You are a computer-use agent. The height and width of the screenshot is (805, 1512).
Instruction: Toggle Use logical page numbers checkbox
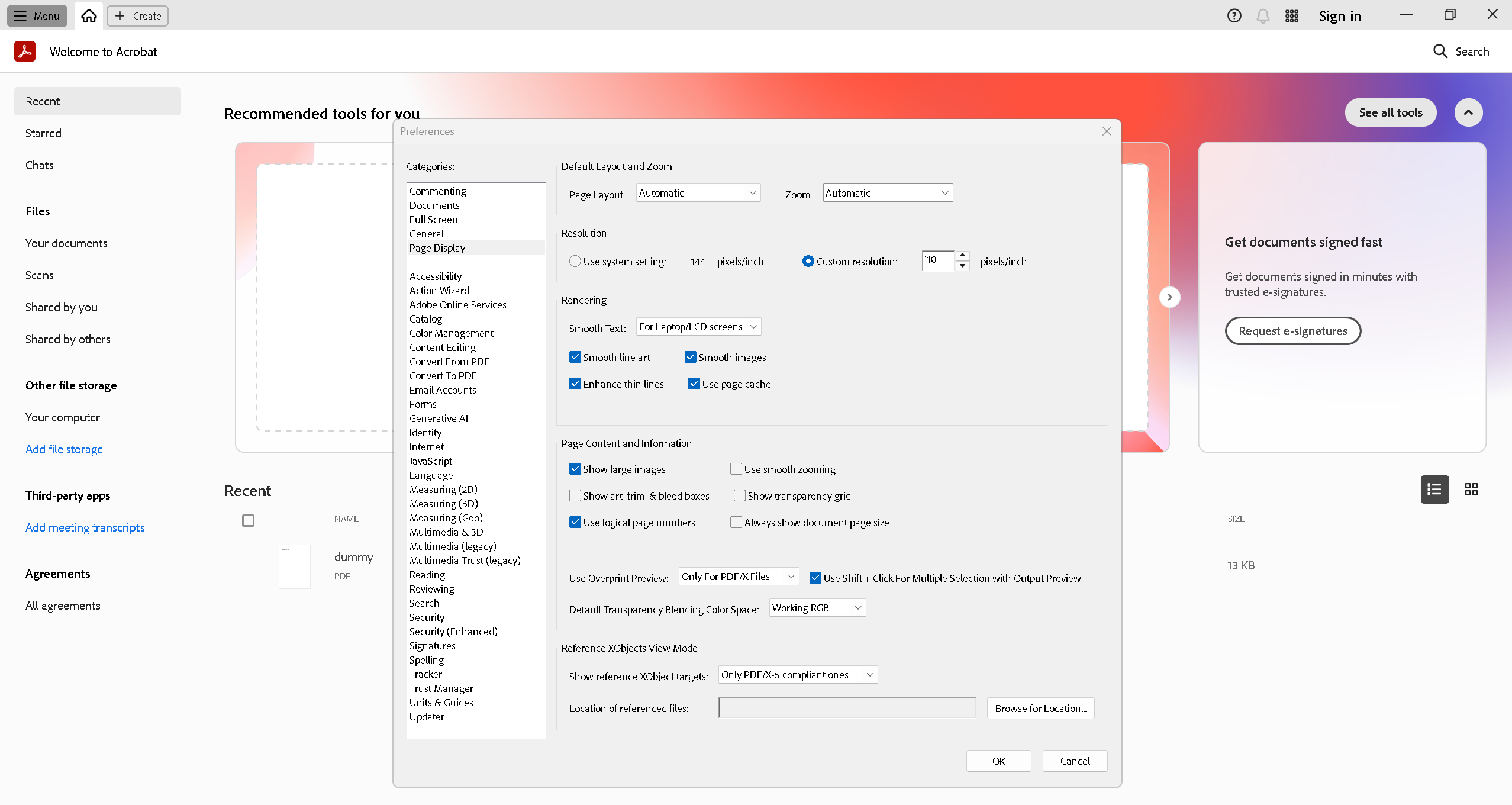click(x=575, y=522)
